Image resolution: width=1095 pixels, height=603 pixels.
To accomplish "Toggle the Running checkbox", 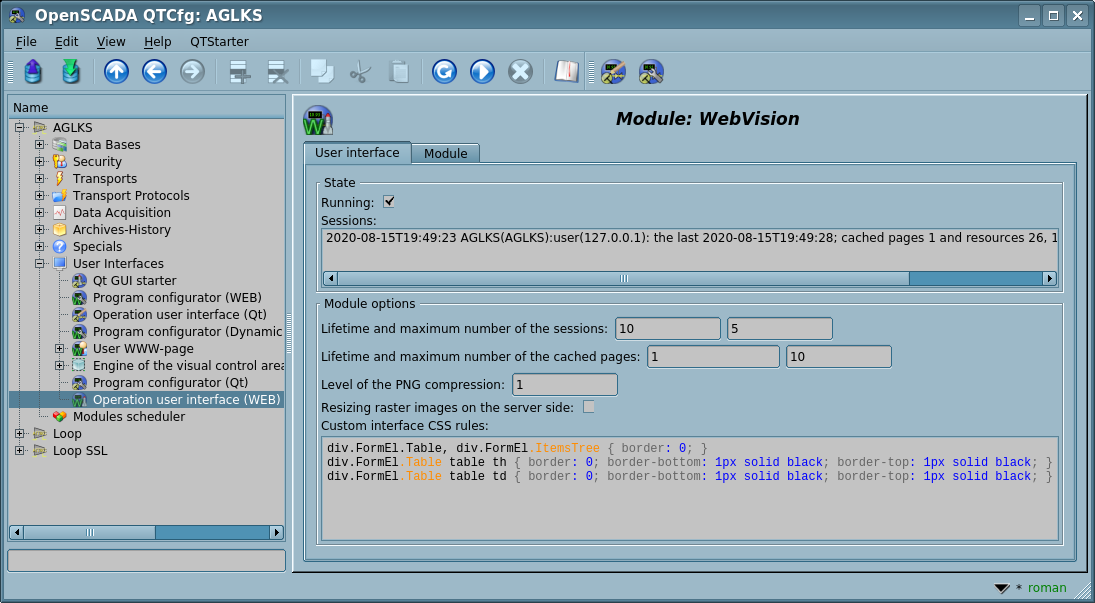I will (389, 202).
